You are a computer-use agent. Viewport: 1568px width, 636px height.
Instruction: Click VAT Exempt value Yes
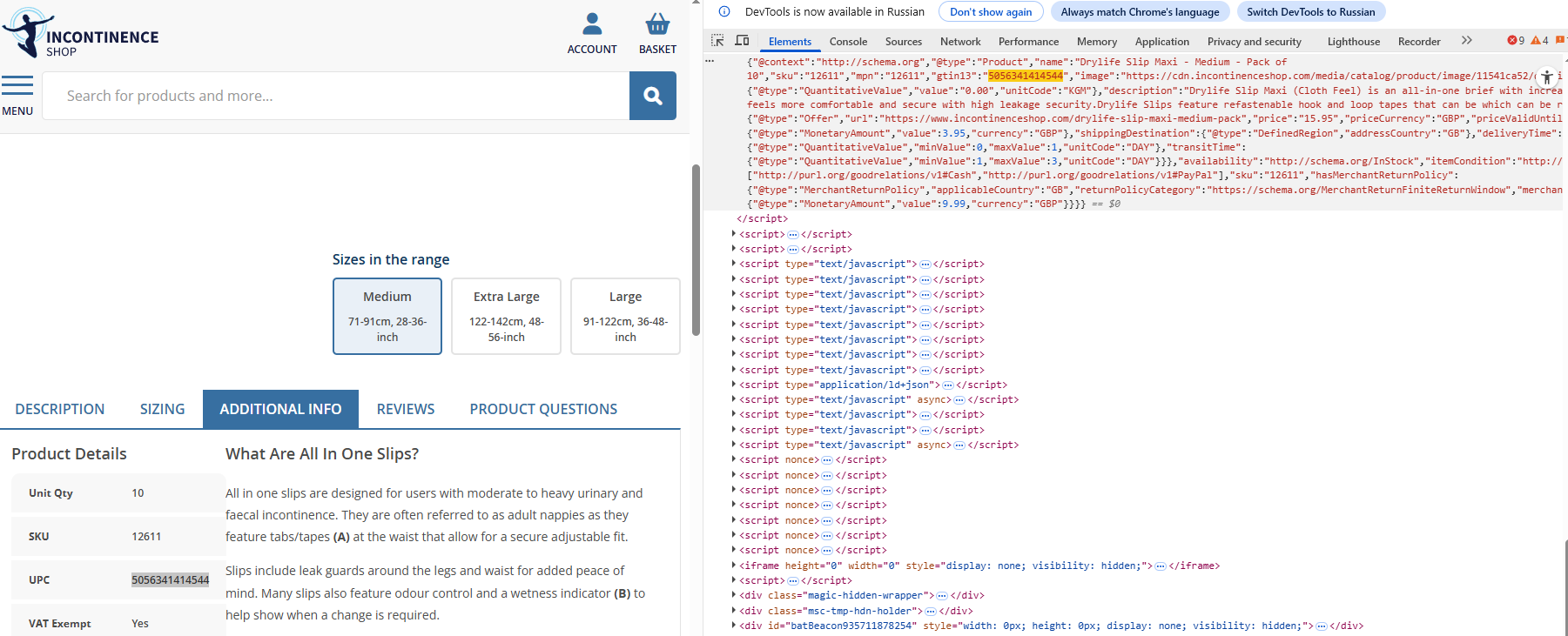click(x=140, y=624)
